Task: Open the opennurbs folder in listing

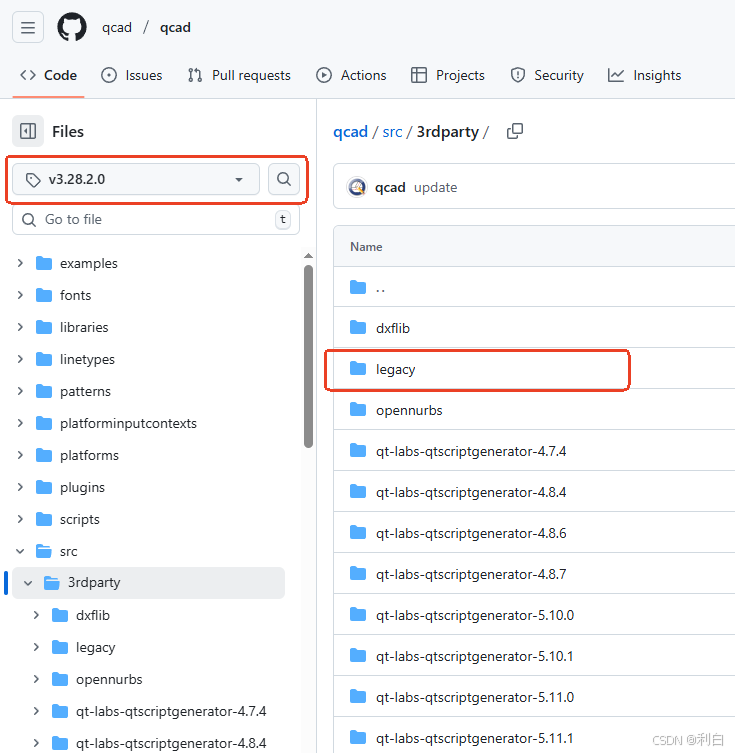Action: pos(409,411)
